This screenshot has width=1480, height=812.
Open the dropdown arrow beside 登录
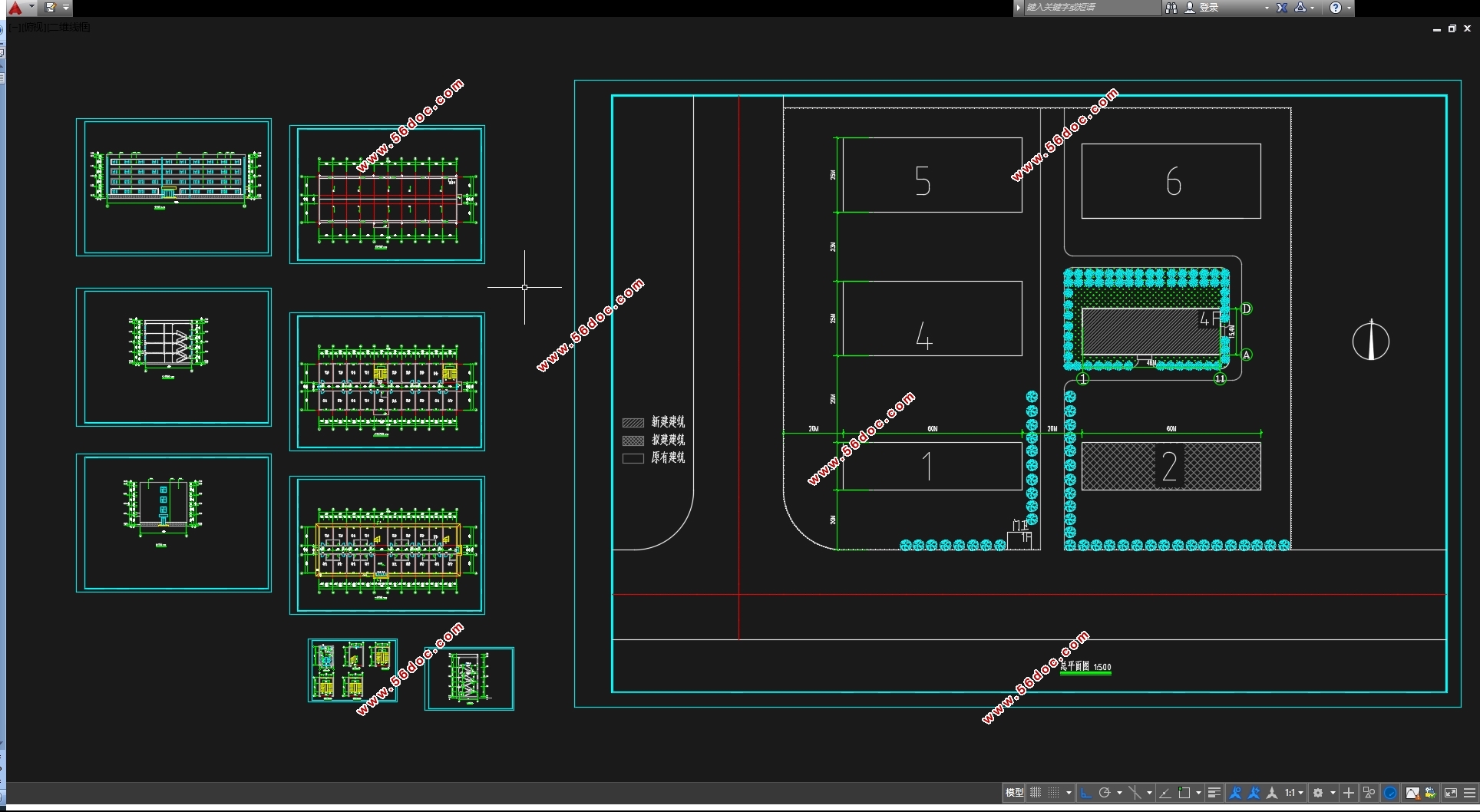coord(1267,8)
